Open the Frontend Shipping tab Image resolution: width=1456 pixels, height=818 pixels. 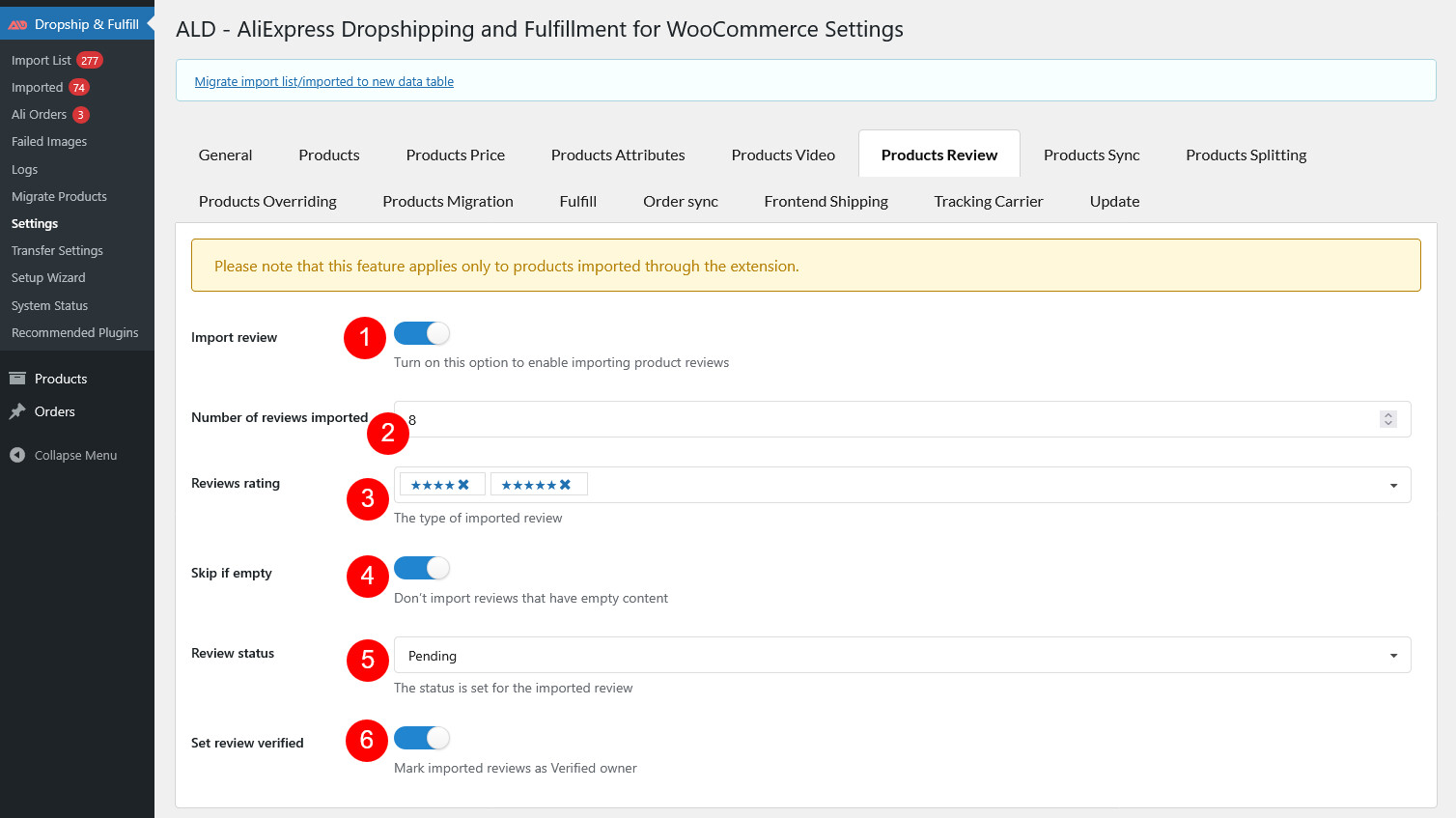[x=826, y=201]
